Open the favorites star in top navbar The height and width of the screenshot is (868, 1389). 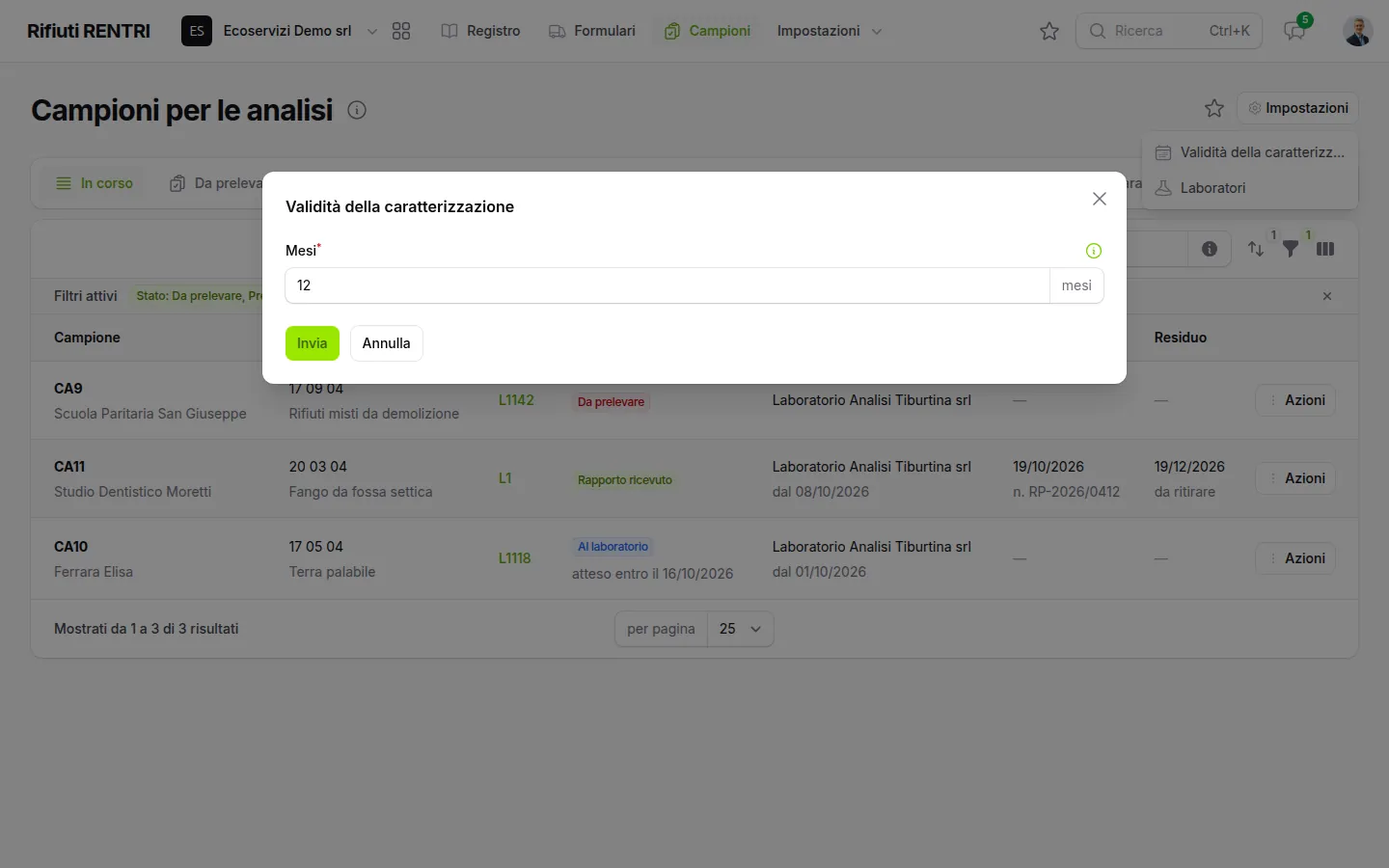1049,31
